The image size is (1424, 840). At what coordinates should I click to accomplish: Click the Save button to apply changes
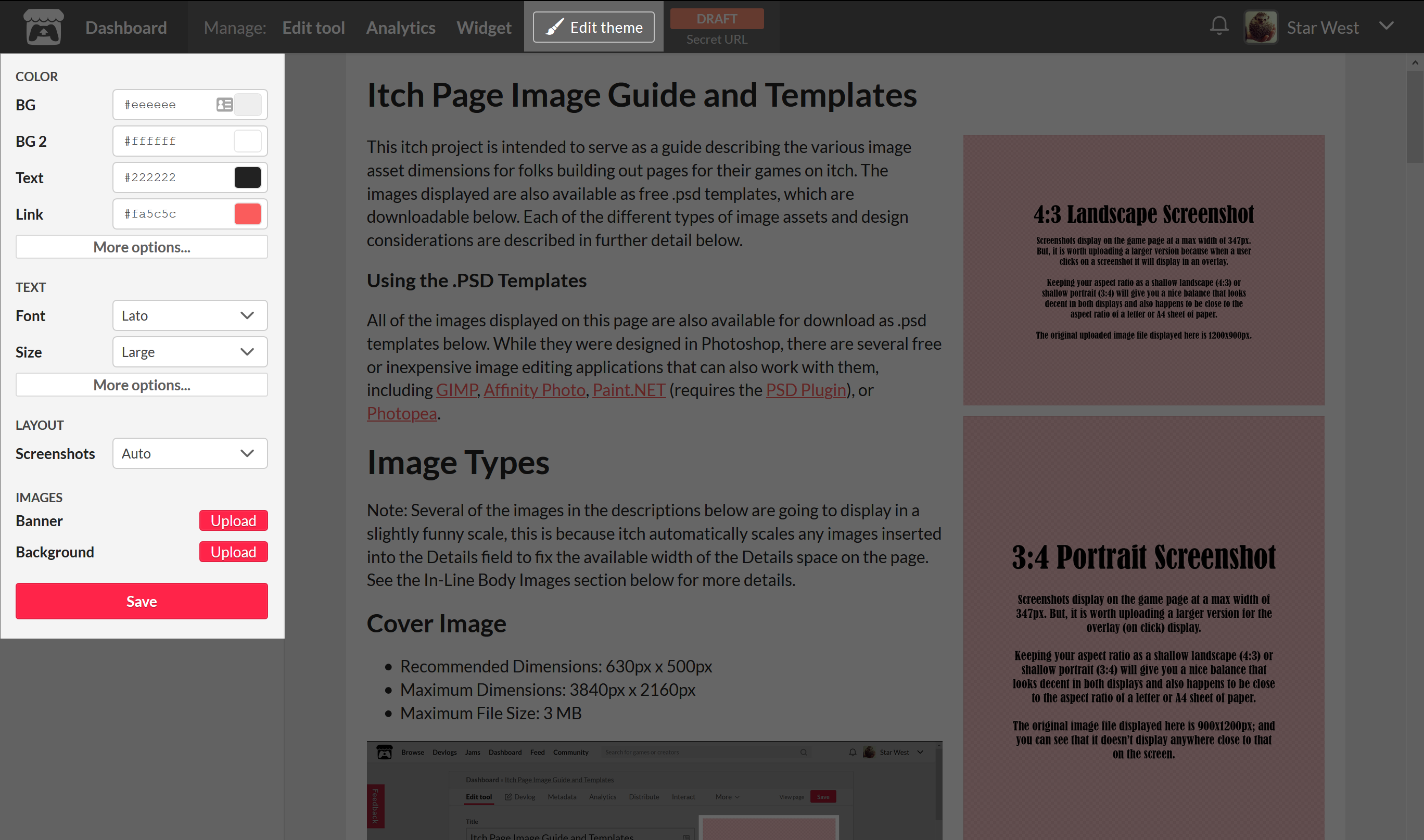[x=141, y=600]
